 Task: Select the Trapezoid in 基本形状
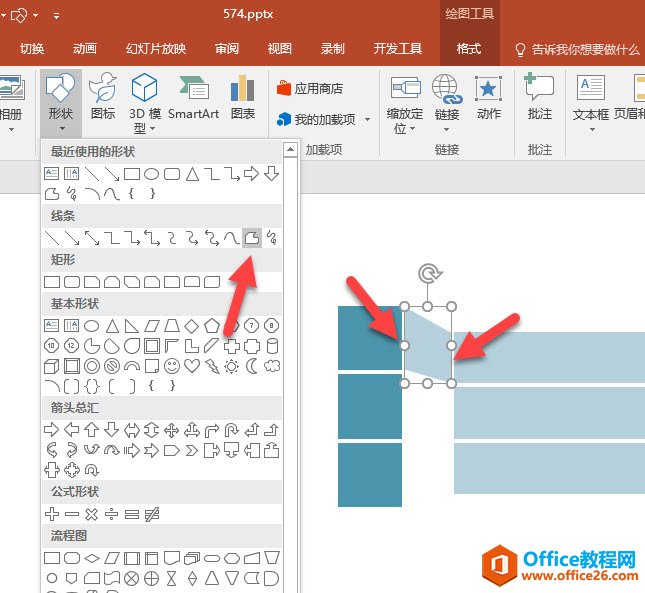coord(172,326)
